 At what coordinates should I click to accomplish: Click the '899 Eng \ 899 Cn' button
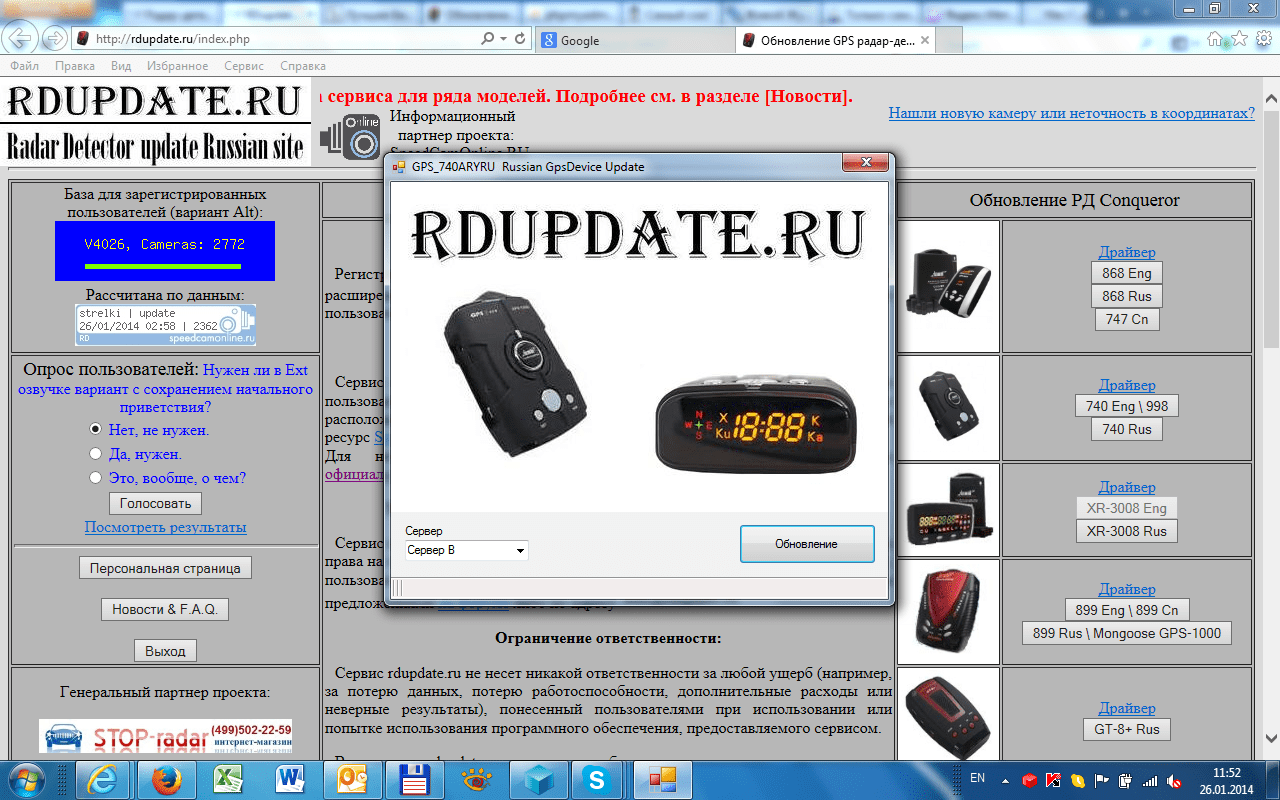pyautogui.click(x=1127, y=610)
